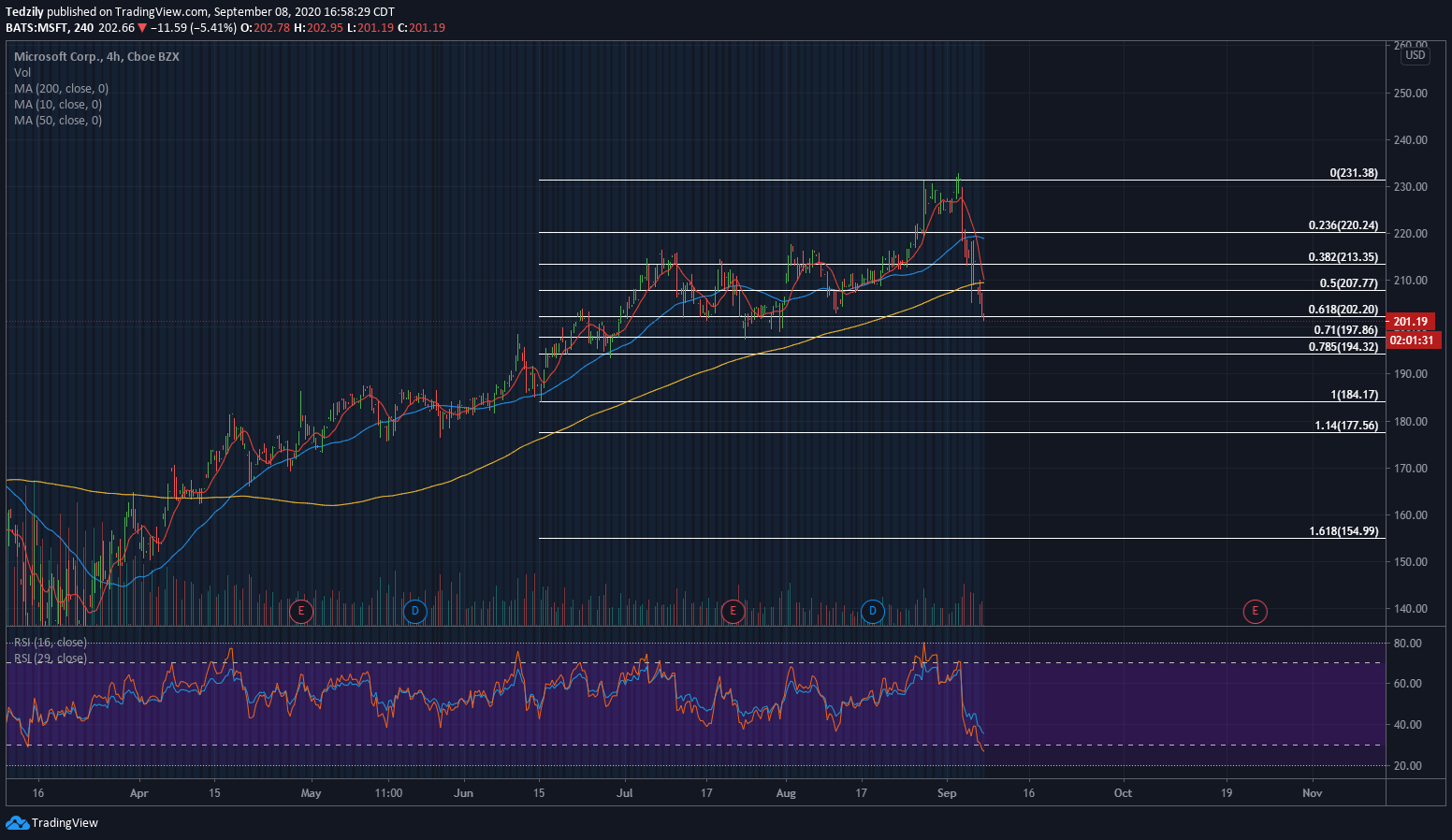Screen dimensions: 1452x840
Task: Click the 230.00 price axis label
Action: [1411, 187]
